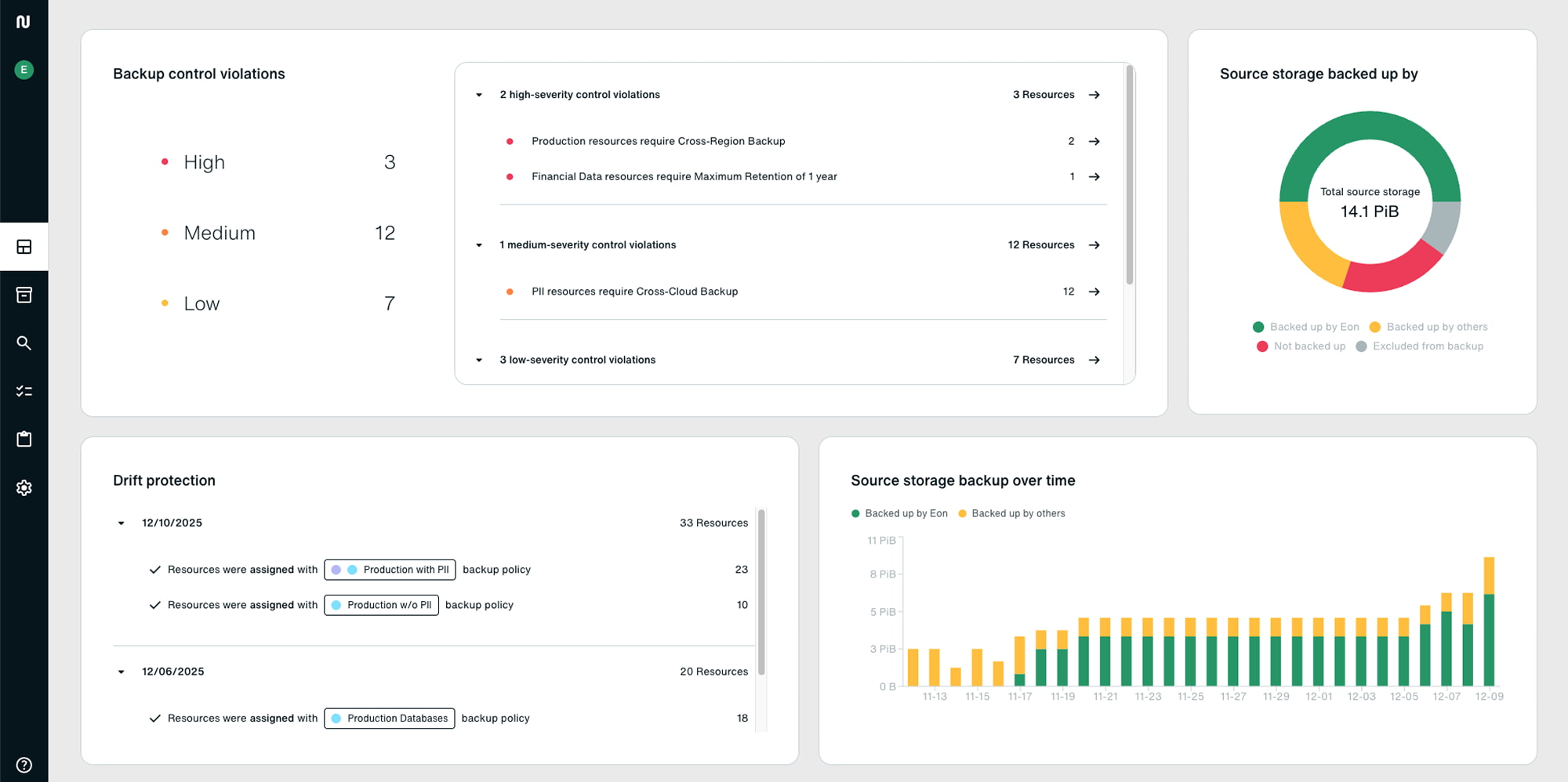The height and width of the screenshot is (782, 1568).
Task: Click the Production with PII policy tag
Action: pyautogui.click(x=390, y=570)
